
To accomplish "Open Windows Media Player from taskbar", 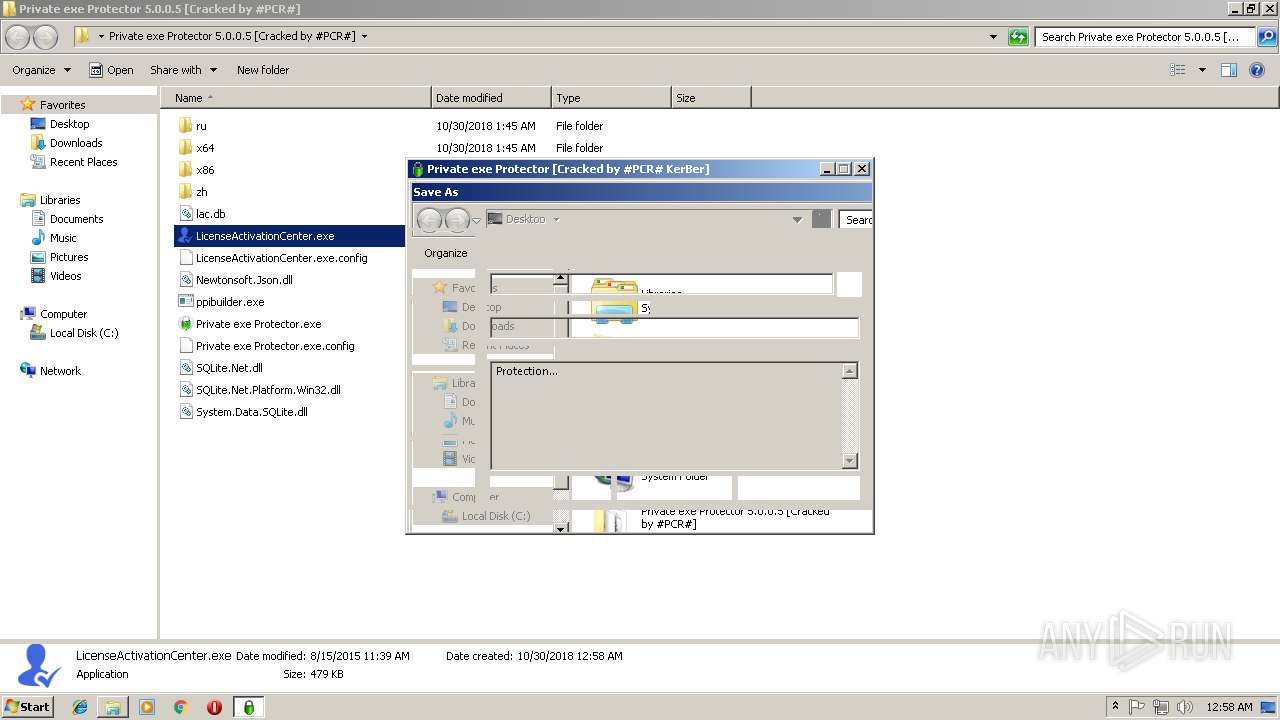I will [147, 707].
